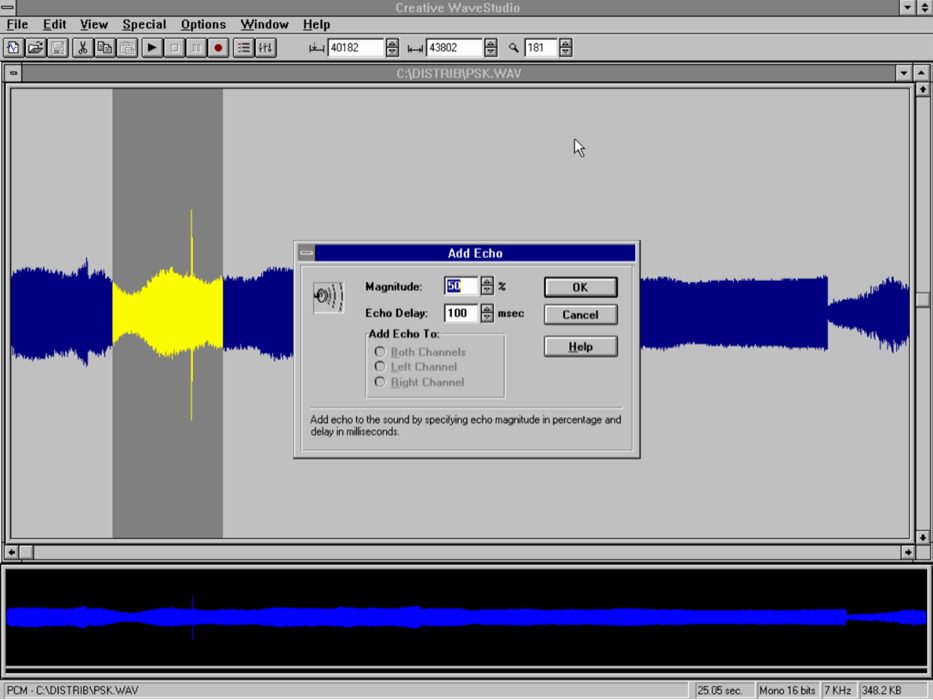Click the vertical scrollbar thumb

click(922, 300)
